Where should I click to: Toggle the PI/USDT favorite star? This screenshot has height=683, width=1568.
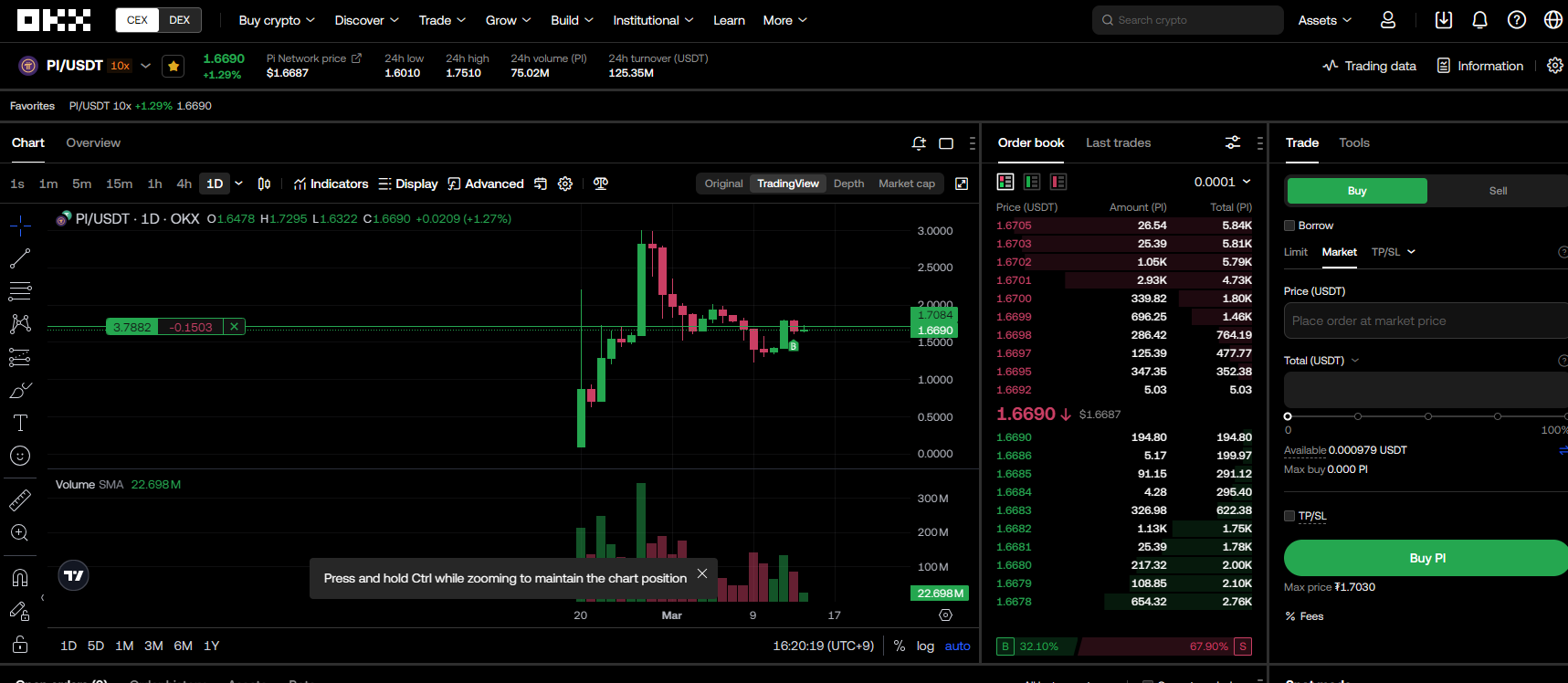point(174,66)
